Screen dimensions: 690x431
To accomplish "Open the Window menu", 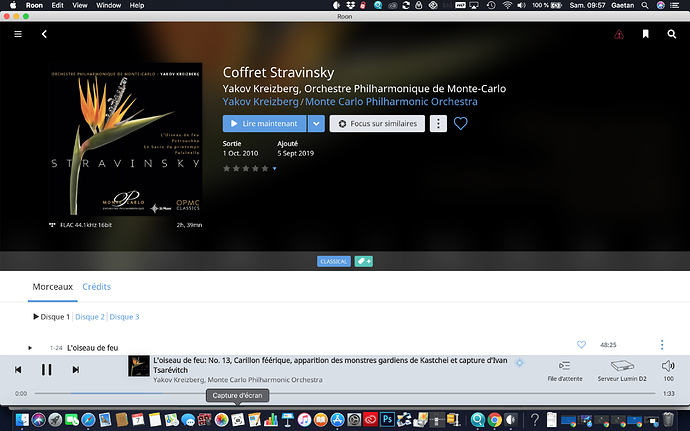I will point(108,5).
